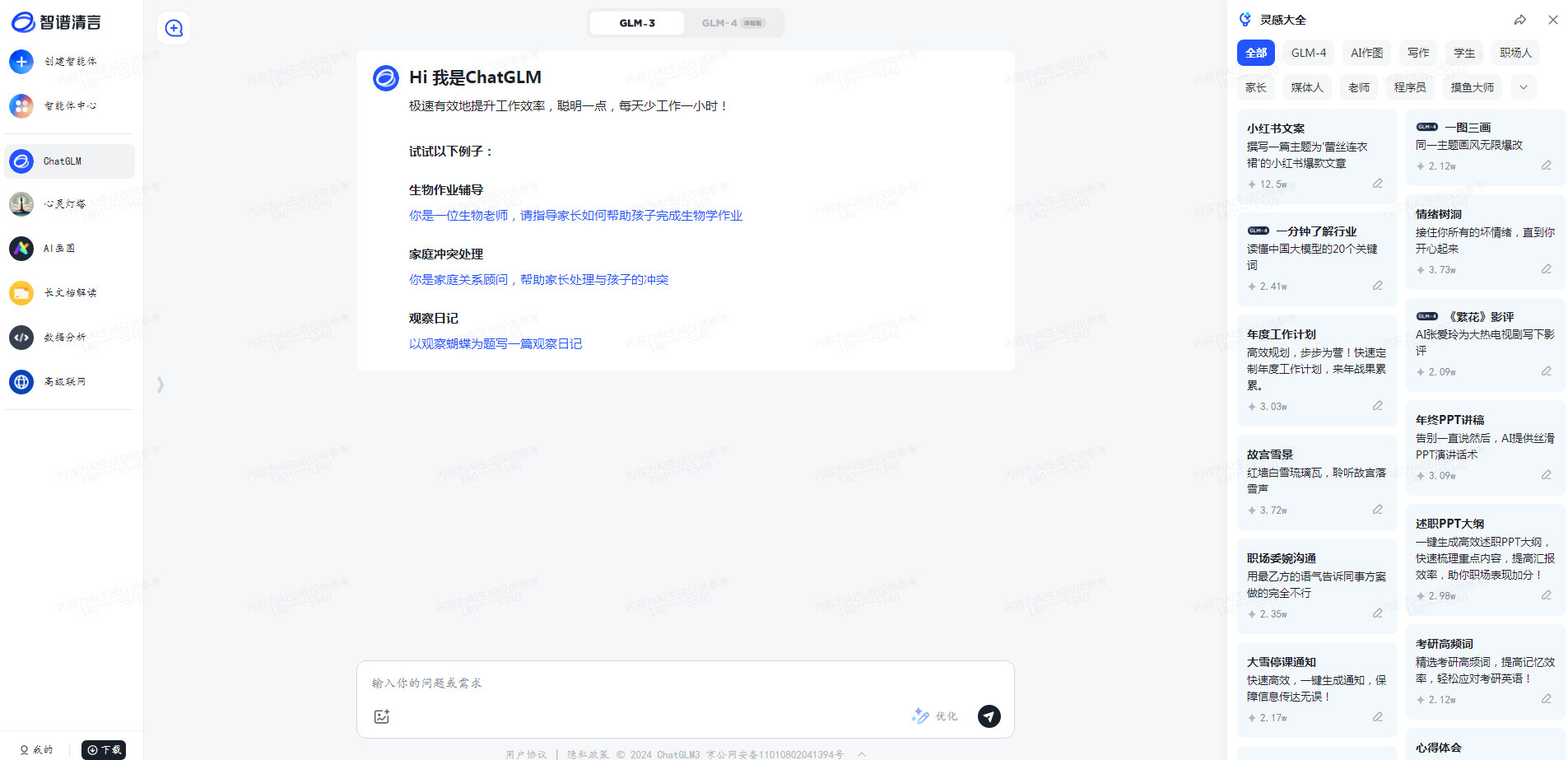Click the new conversation plus icon
Image resolution: width=1568 pixels, height=760 pixels.
[x=174, y=28]
